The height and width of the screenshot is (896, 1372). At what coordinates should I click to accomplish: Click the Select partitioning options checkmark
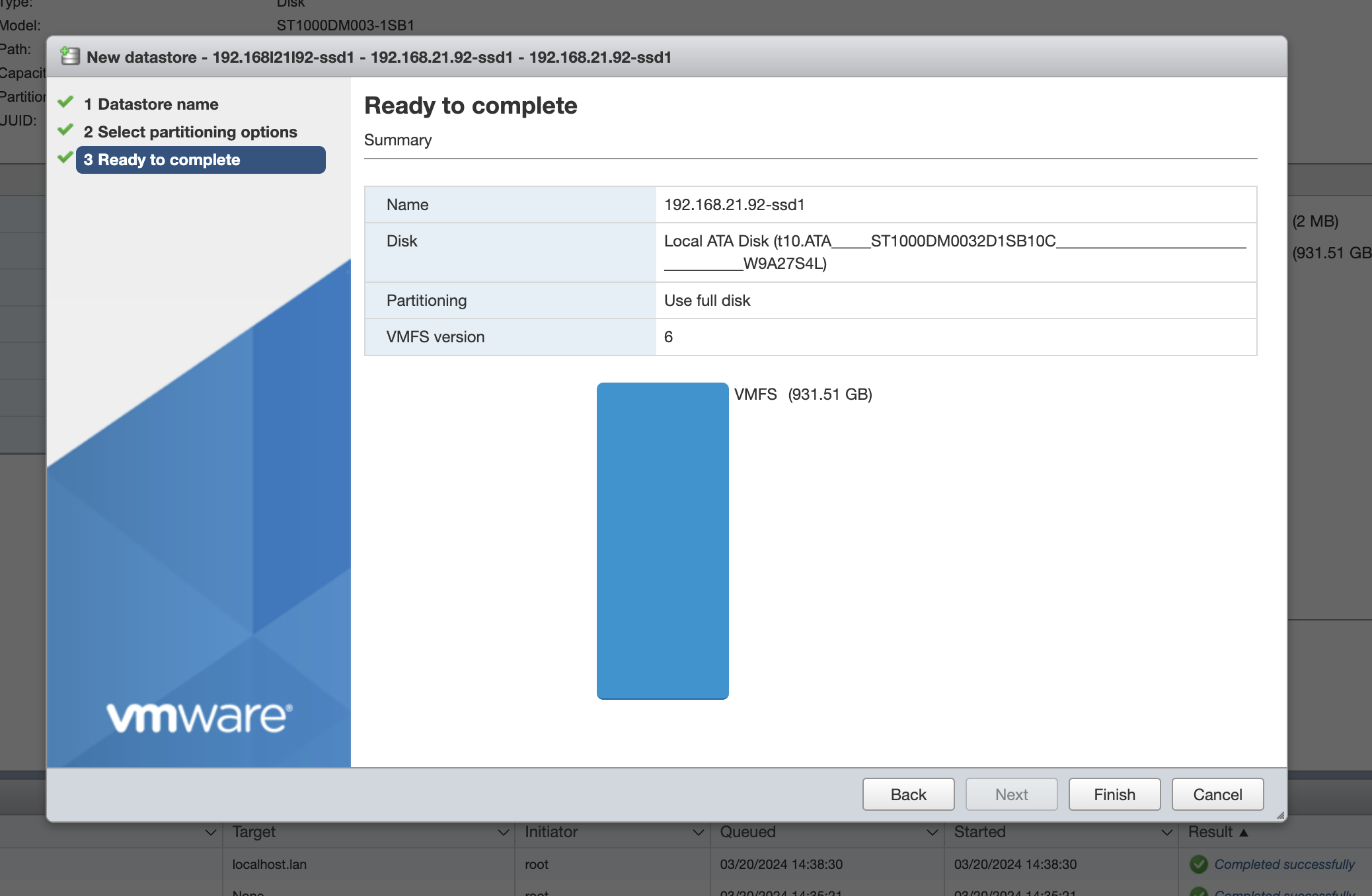tap(65, 130)
